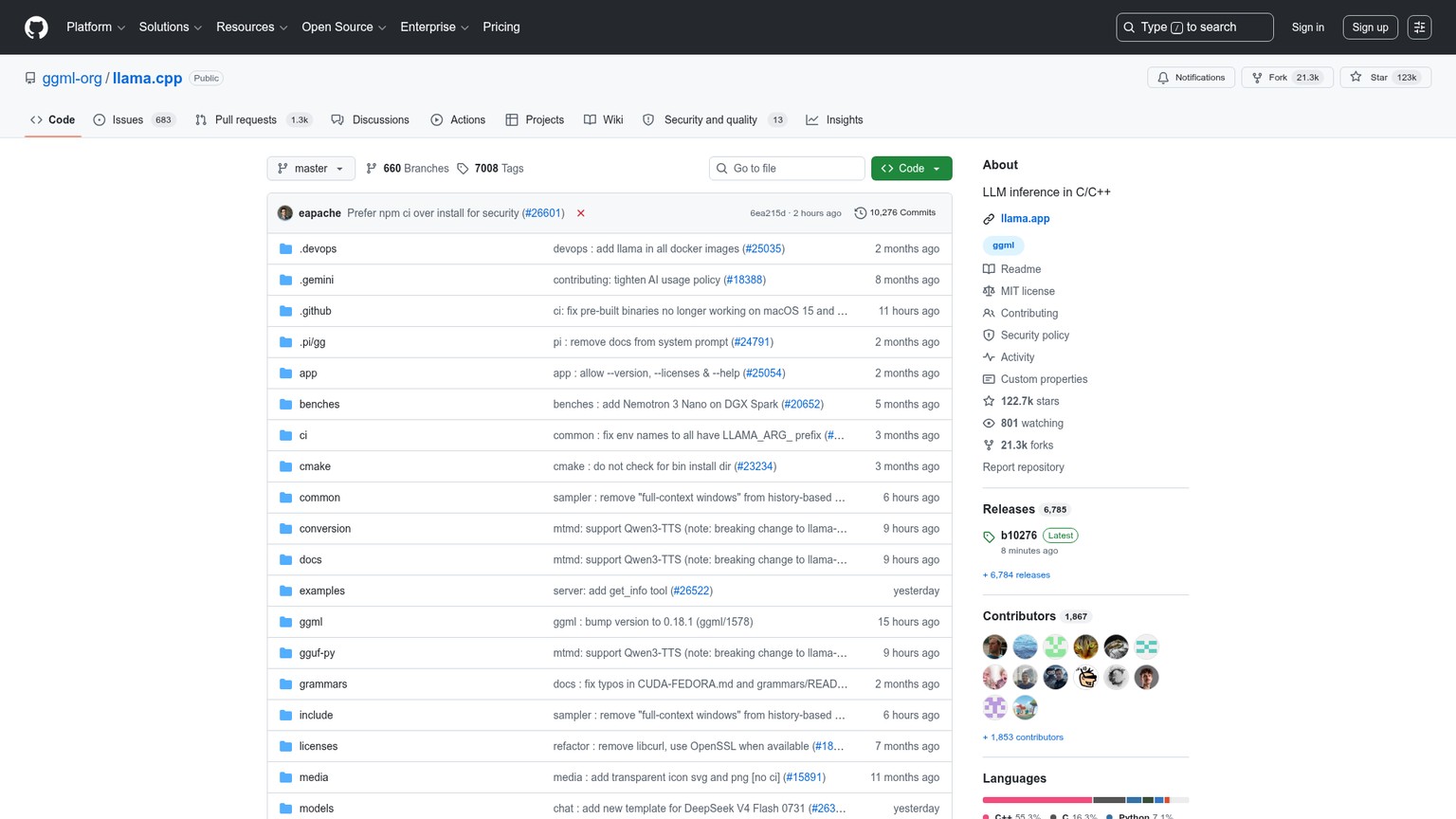
Task: Open the + 1,853 contributors link
Action: point(1023,737)
